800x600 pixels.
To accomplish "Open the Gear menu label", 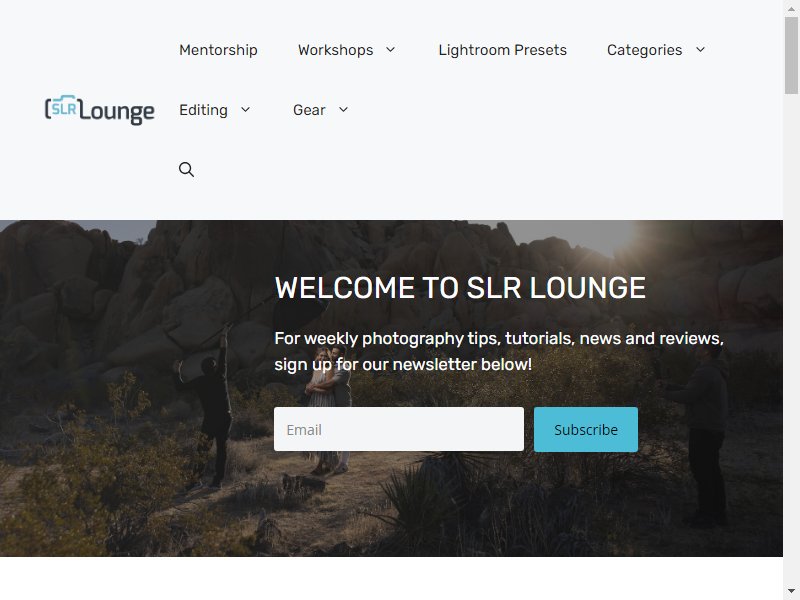I will (x=309, y=110).
